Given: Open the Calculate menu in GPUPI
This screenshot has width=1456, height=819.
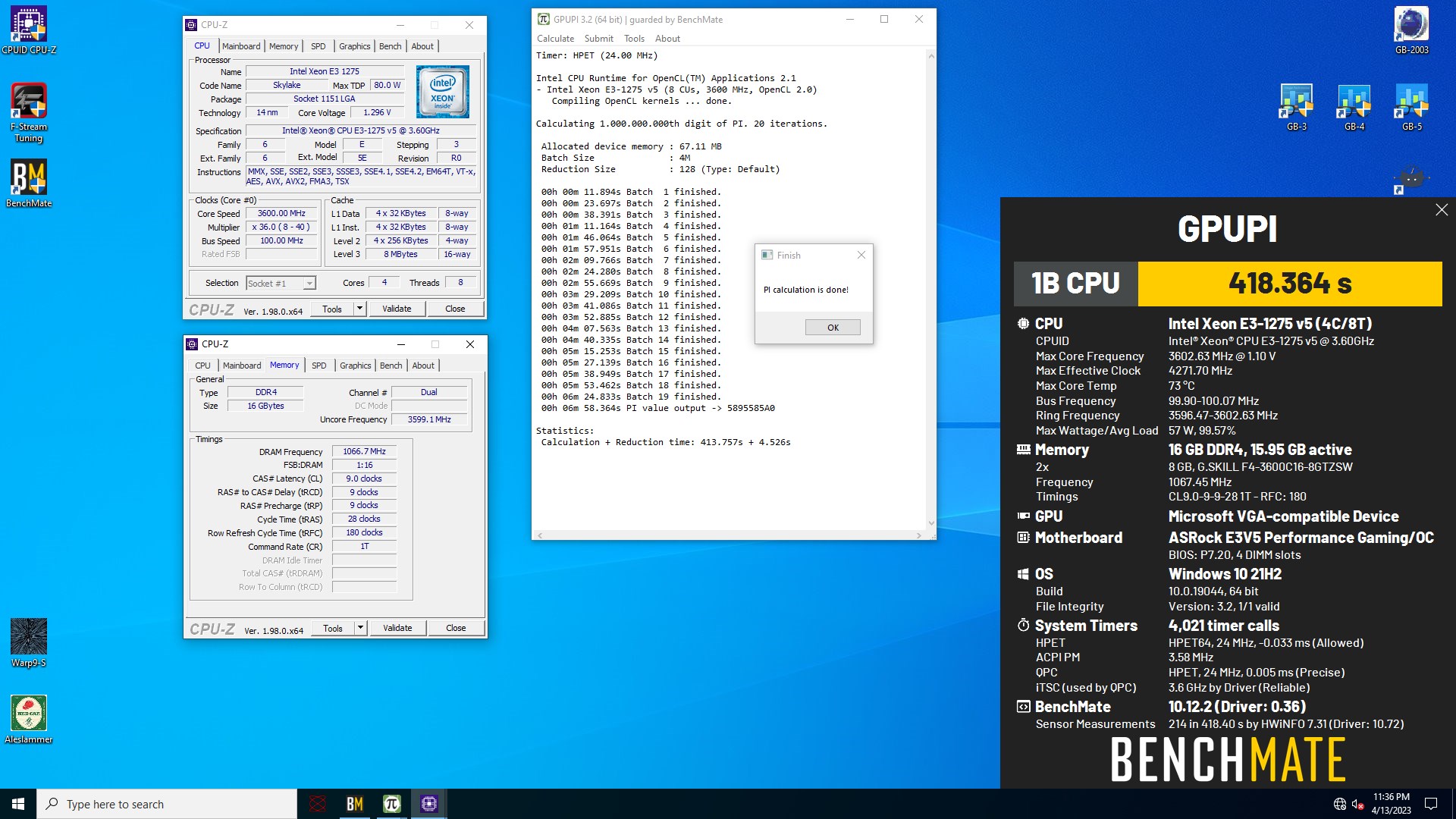Looking at the screenshot, I should [x=556, y=39].
